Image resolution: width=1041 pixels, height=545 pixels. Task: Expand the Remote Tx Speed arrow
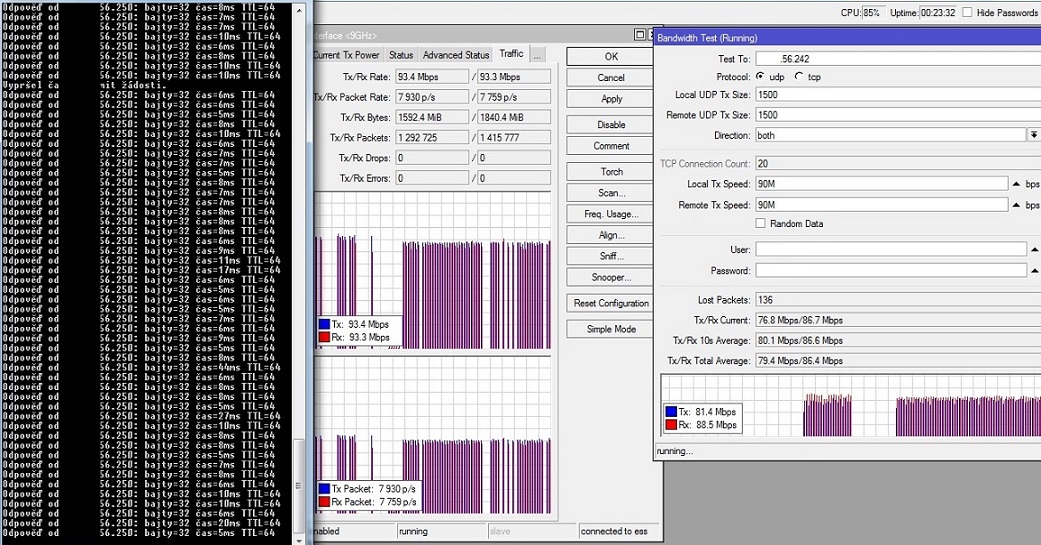pos(1016,205)
